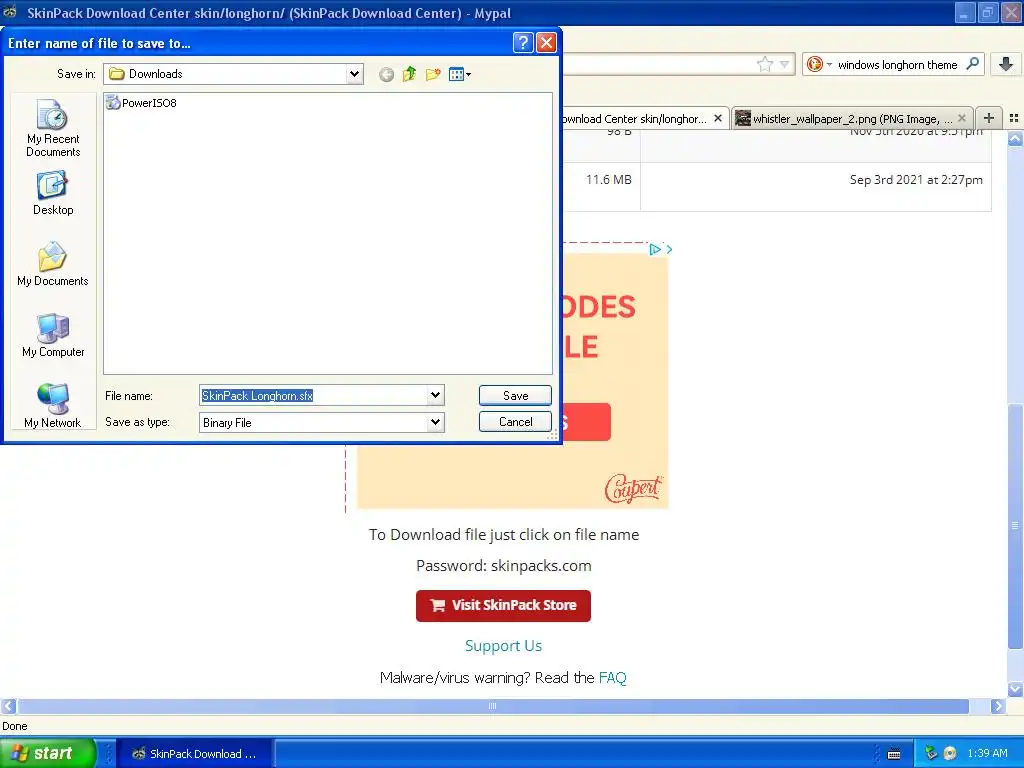Click the Back arrow in save dialog

(x=386, y=74)
